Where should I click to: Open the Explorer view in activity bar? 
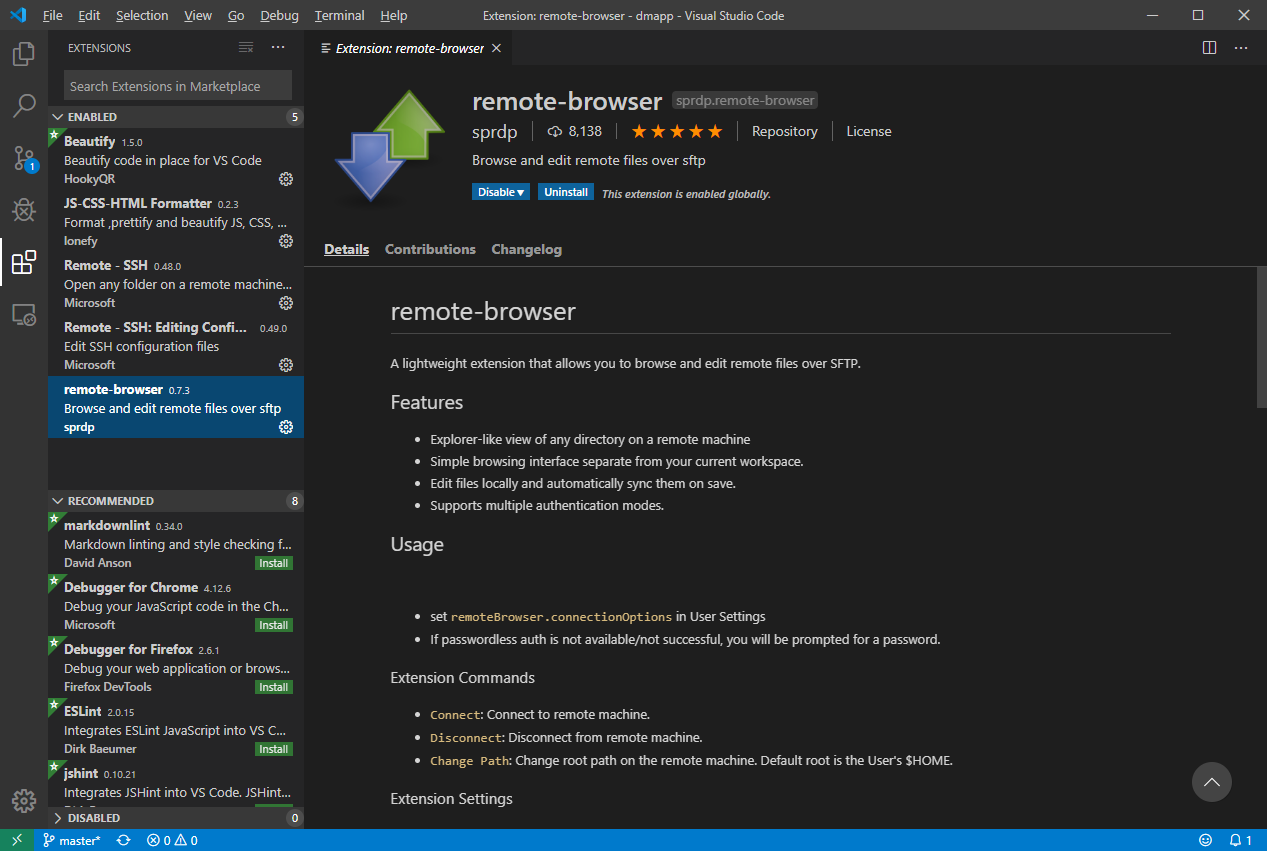24,54
